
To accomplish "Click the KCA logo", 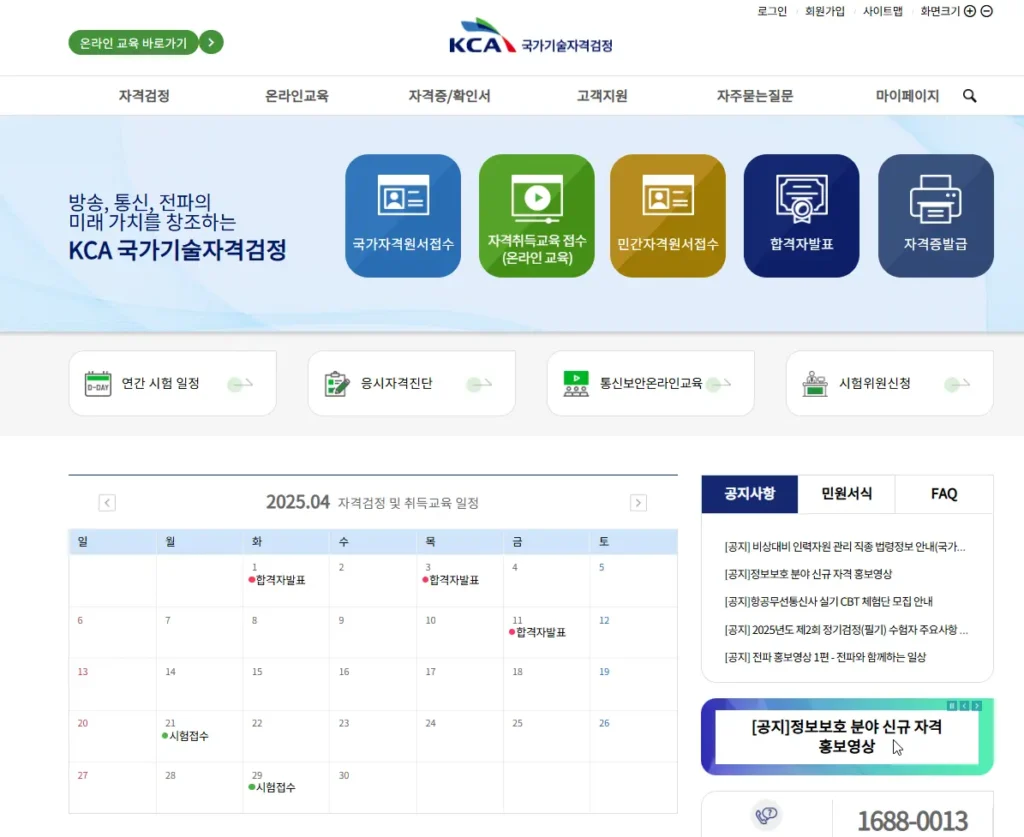I will tap(530, 36).
